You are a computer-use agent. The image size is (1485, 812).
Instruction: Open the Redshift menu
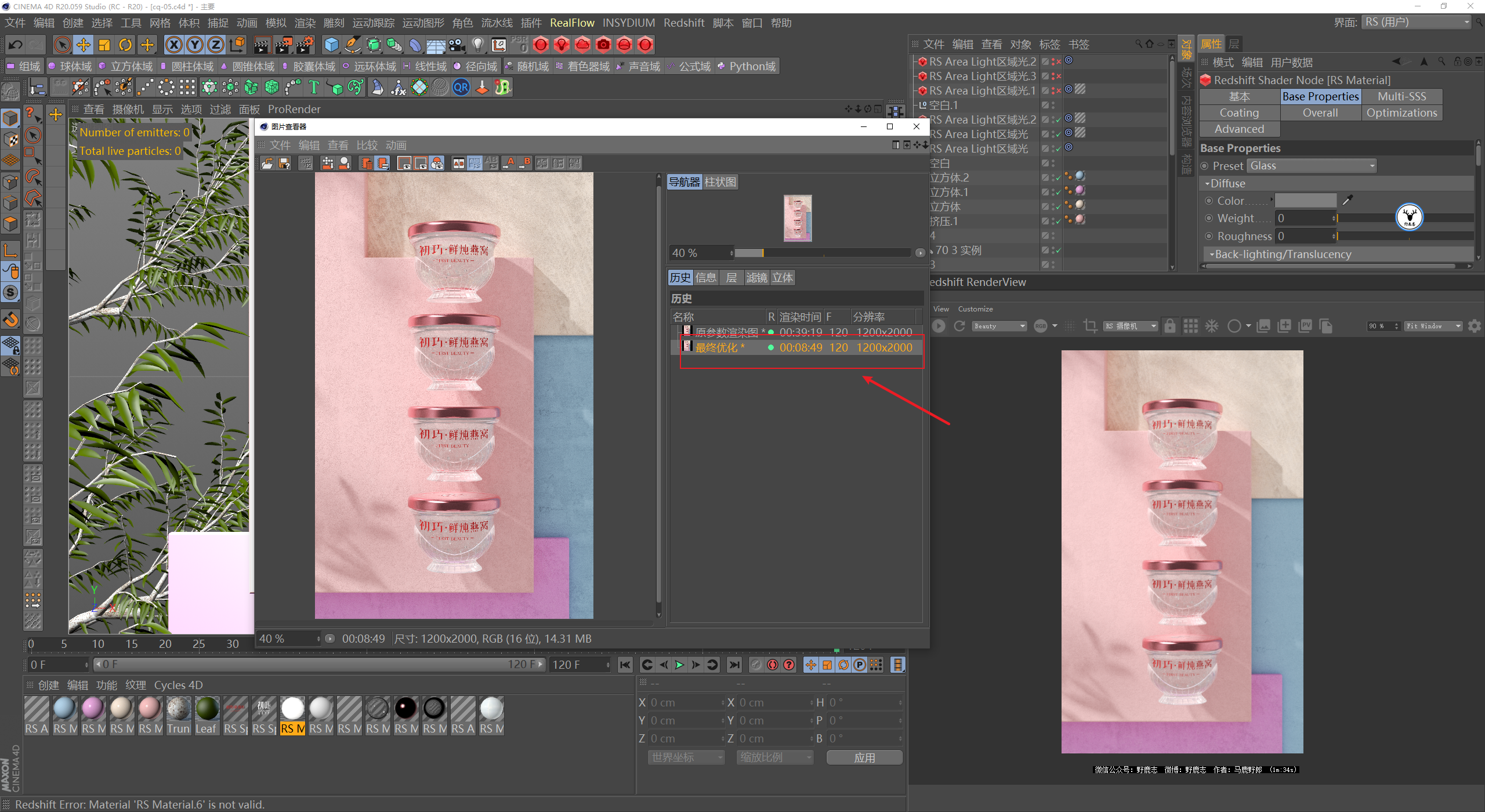(684, 23)
